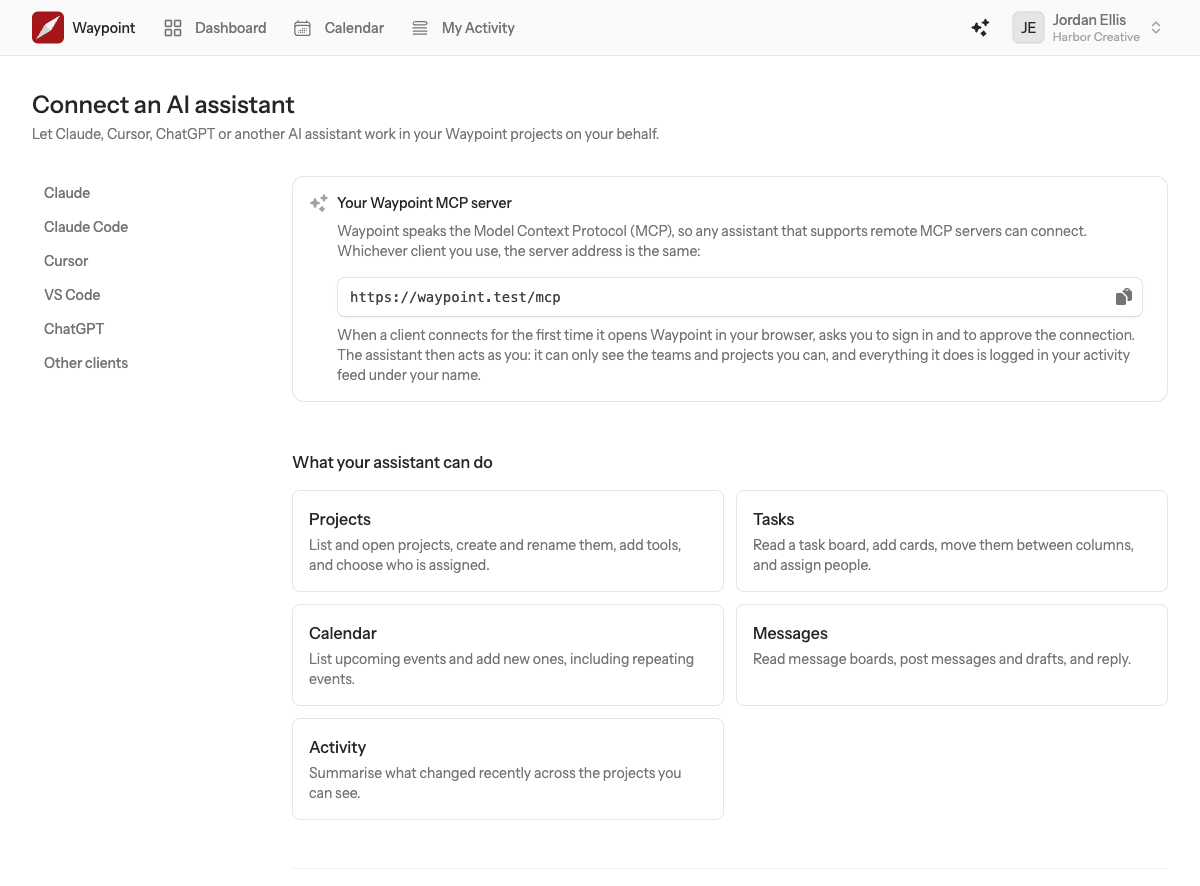The width and height of the screenshot is (1200, 886).
Task: Click the Calendar icon in the top navigation
Action: pyautogui.click(x=302, y=28)
